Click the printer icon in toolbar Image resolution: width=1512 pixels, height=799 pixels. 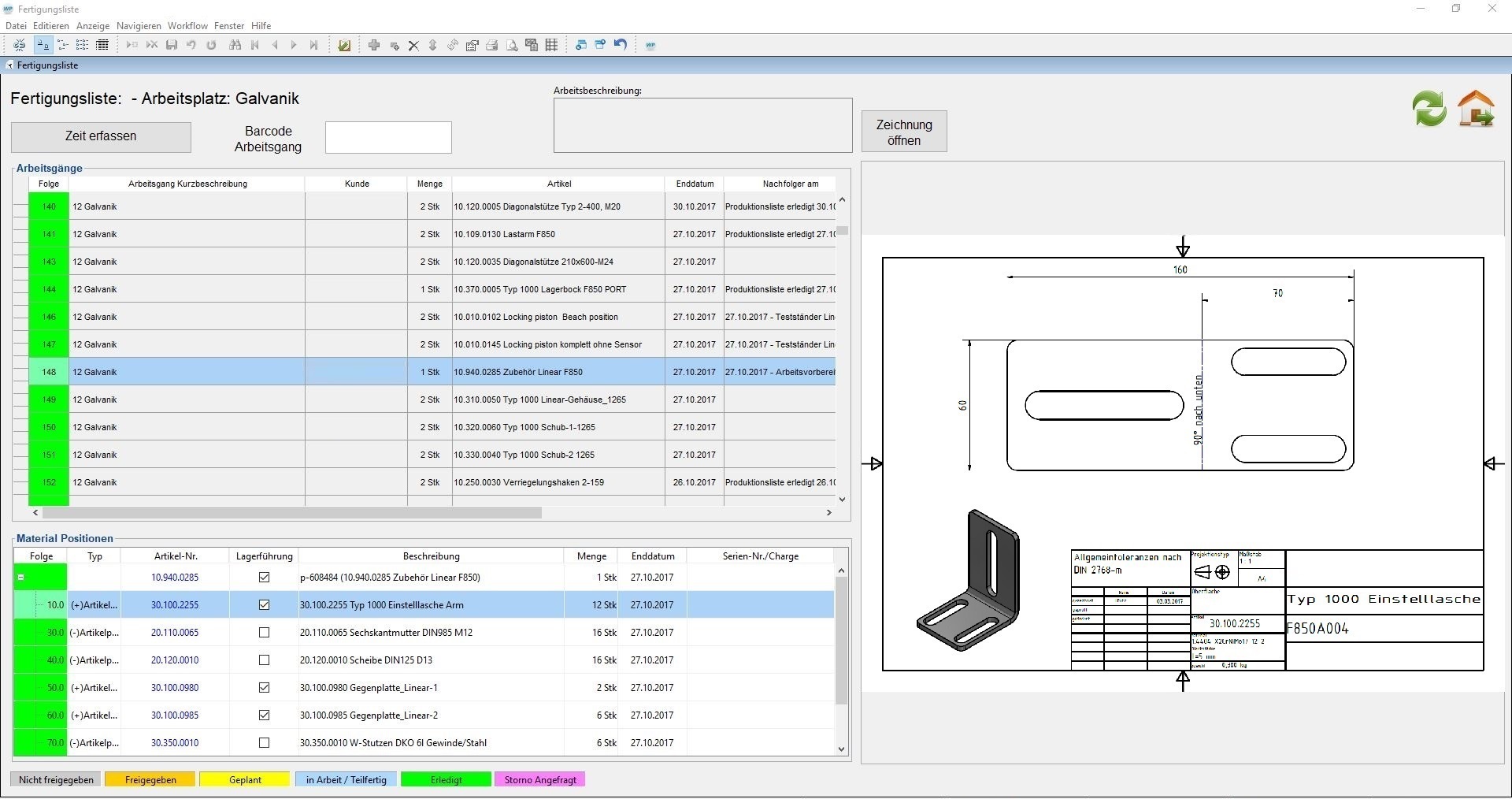click(x=492, y=46)
